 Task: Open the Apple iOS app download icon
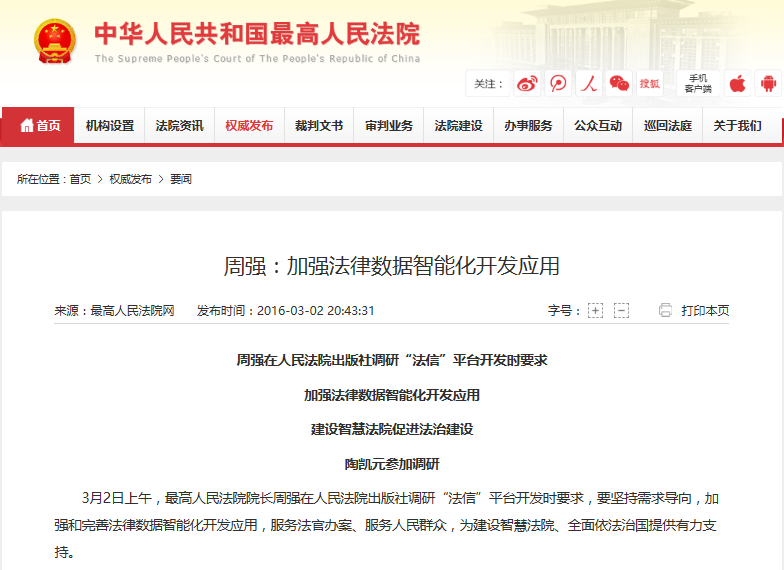738,83
